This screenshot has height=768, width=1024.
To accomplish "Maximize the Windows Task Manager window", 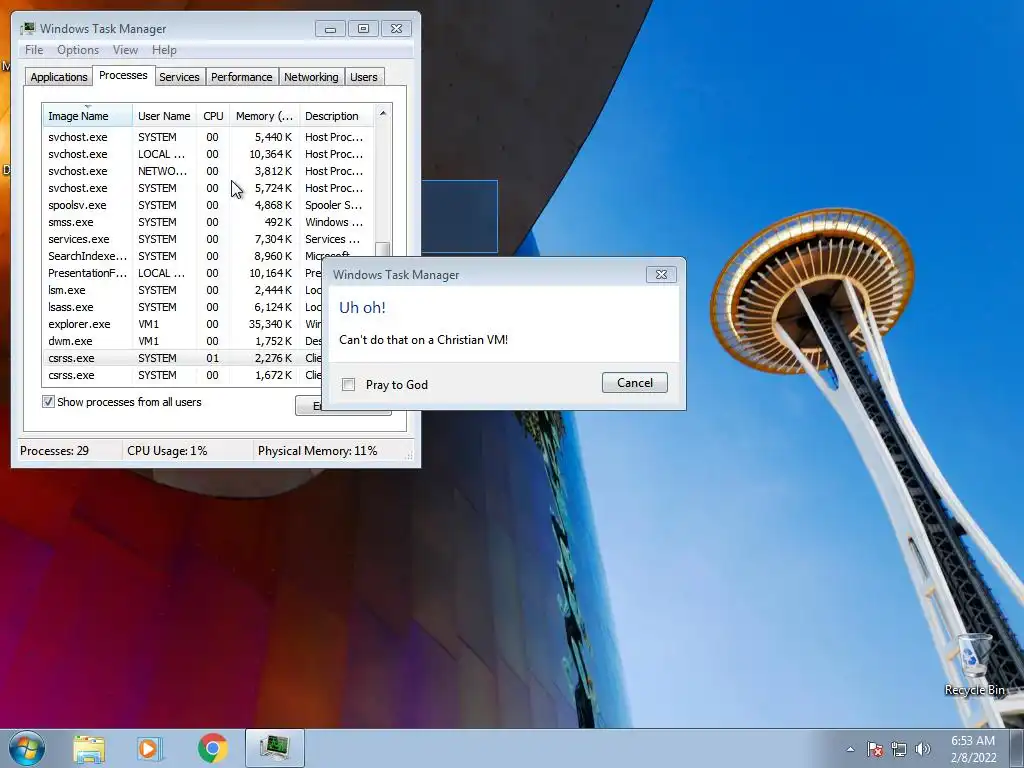I will (363, 29).
